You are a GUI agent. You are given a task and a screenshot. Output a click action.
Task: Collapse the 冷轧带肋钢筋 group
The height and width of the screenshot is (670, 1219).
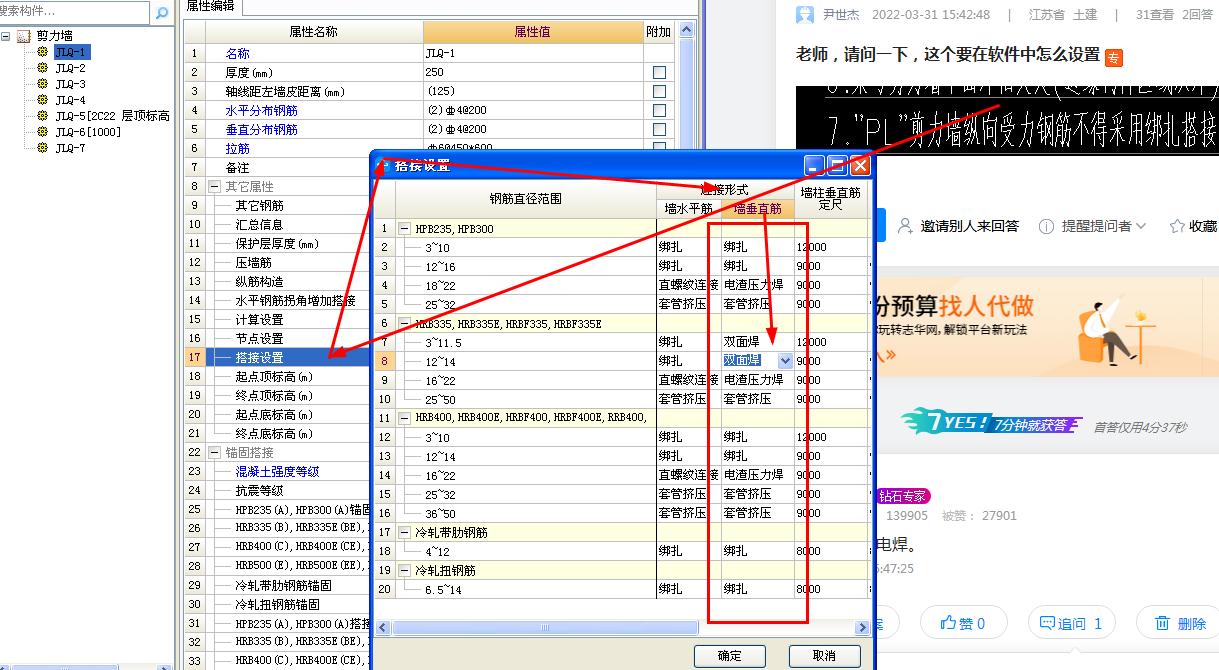click(405, 533)
